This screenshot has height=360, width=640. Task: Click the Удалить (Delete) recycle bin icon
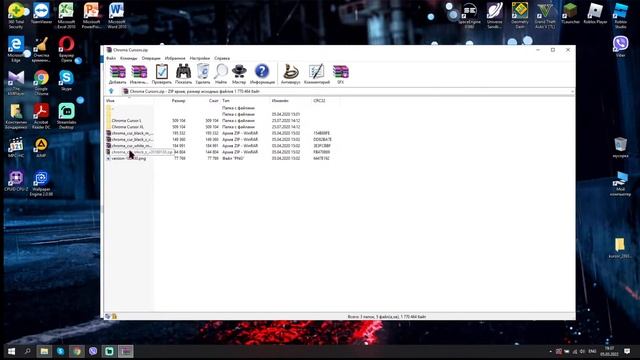203,74
